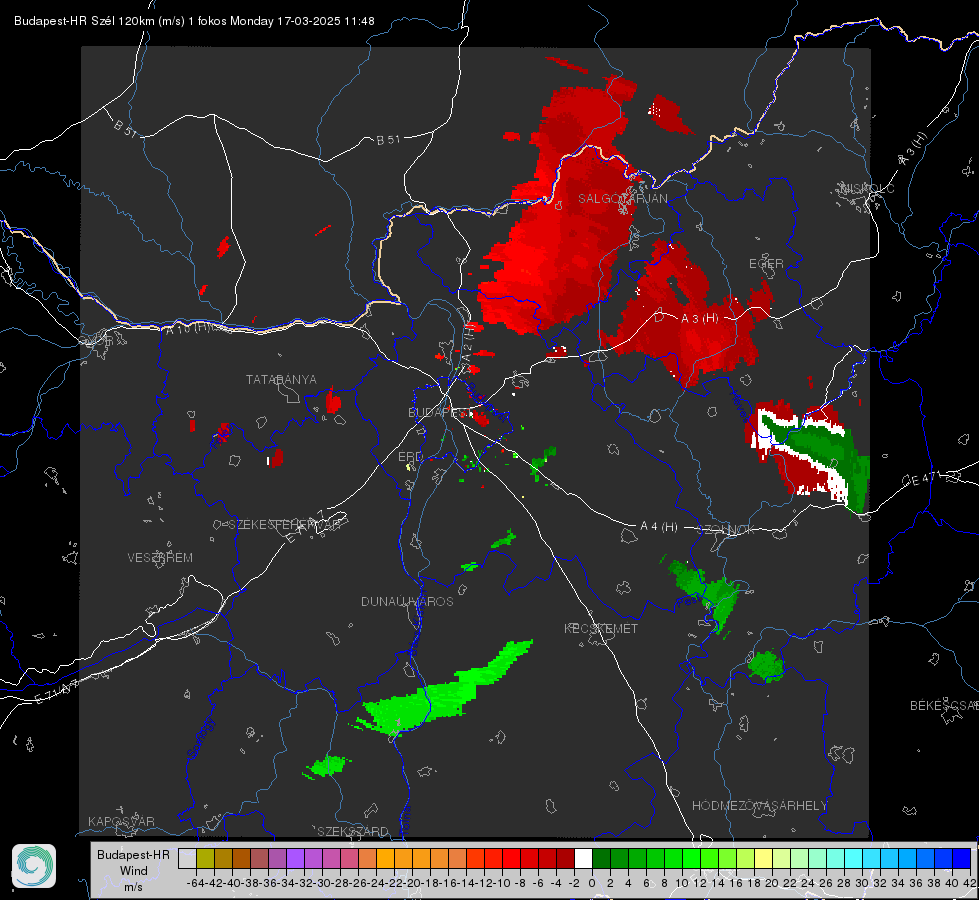Image resolution: width=979 pixels, height=900 pixels.
Task: Click the white swatch between -2 and 0
Action: coord(584,858)
